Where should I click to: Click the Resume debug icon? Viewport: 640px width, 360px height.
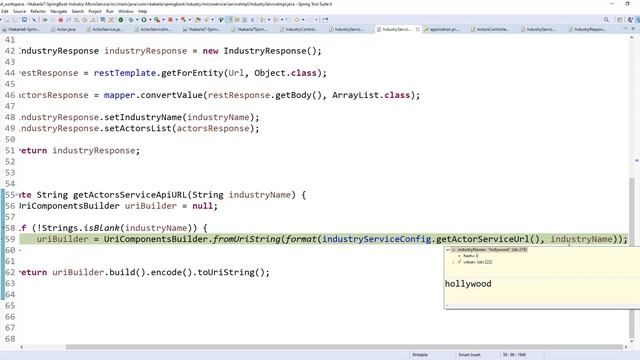(44, 20)
